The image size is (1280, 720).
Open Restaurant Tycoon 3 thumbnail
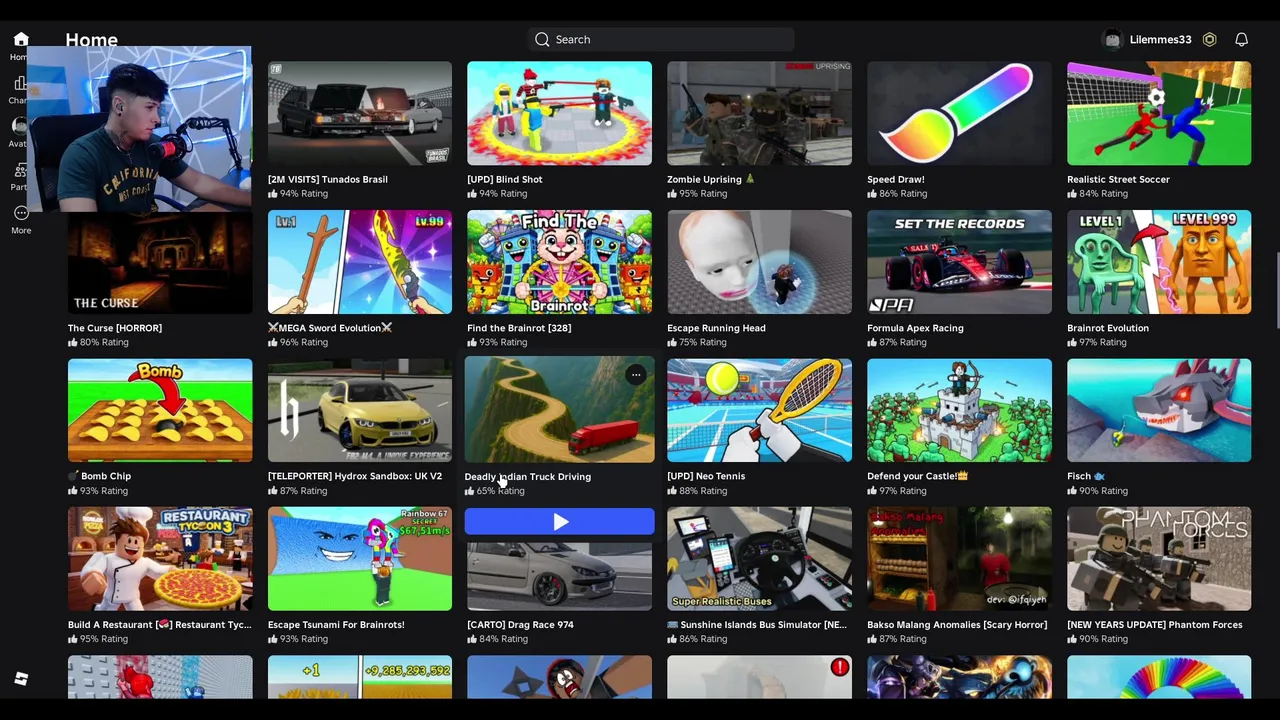pyautogui.click(x=160, y=559)
